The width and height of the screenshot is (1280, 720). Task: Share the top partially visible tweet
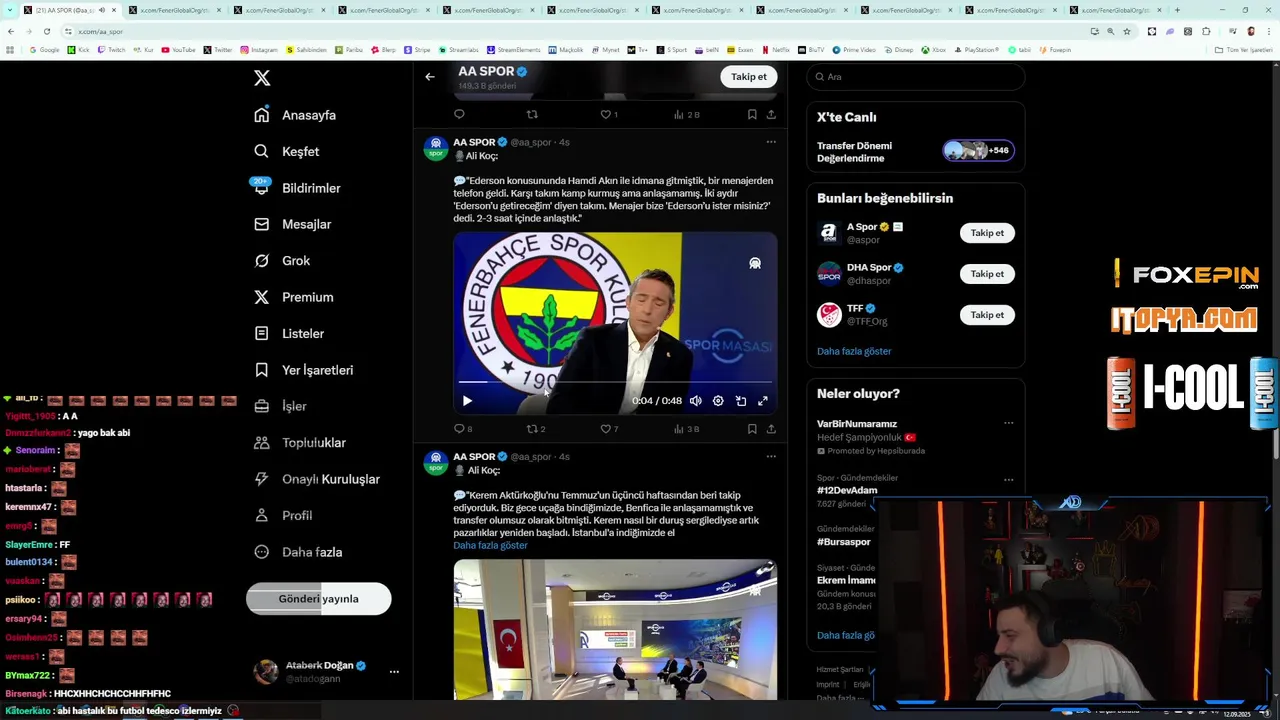pyautogui.click(x=771, y=115)
